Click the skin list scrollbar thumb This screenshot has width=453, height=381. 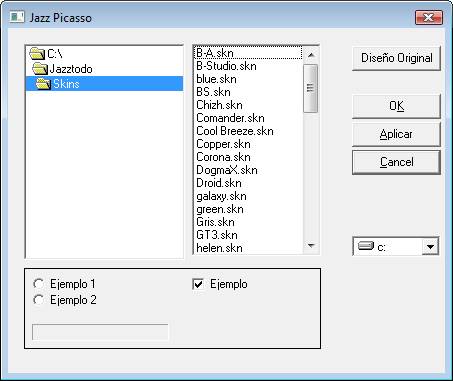(x=310, y=88)
